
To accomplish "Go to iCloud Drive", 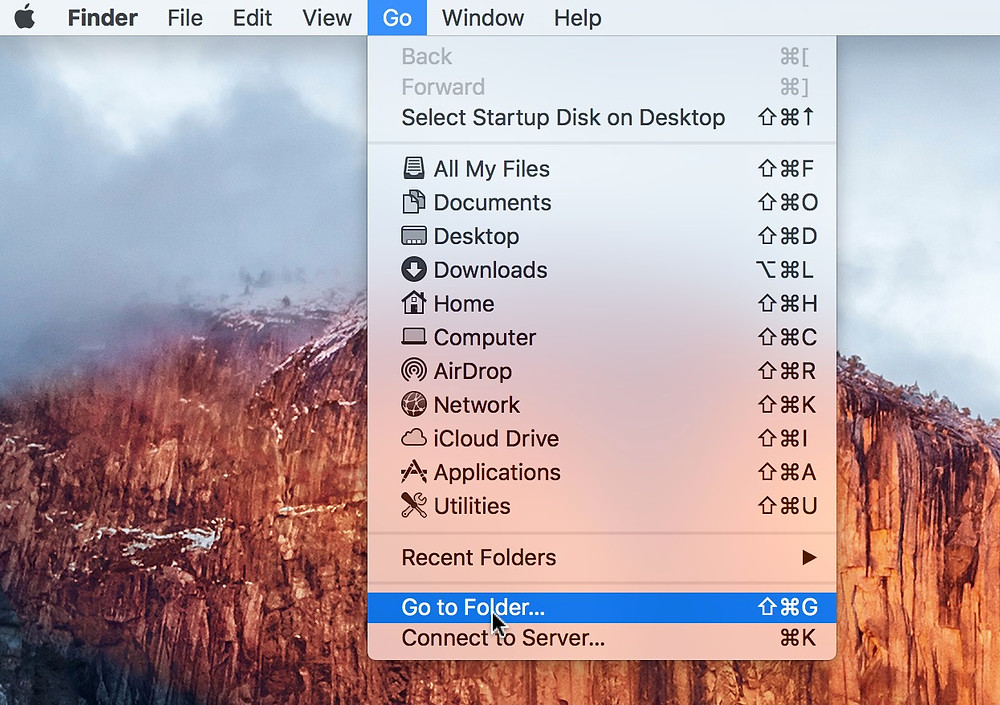I will [602, 439].
